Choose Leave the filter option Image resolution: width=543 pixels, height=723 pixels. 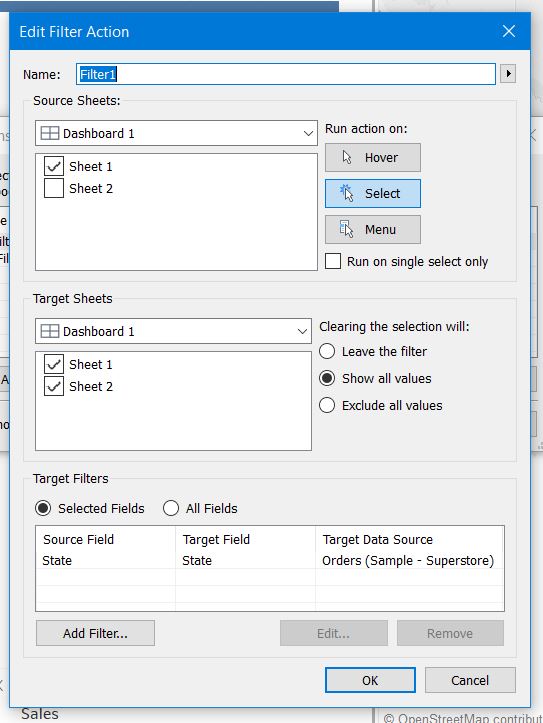327,351
